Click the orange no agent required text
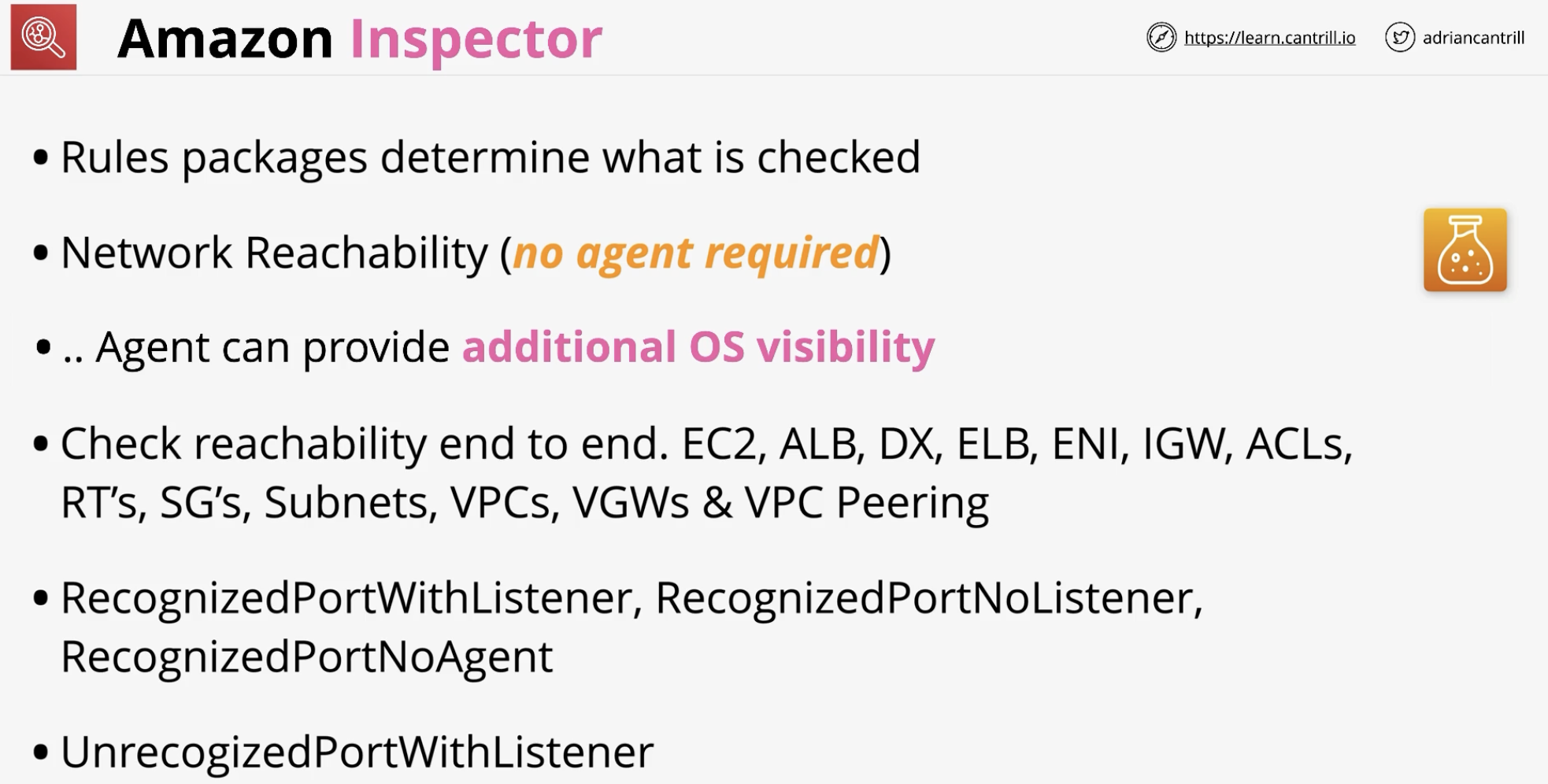 pyautogui.click(x=695, y=253)
